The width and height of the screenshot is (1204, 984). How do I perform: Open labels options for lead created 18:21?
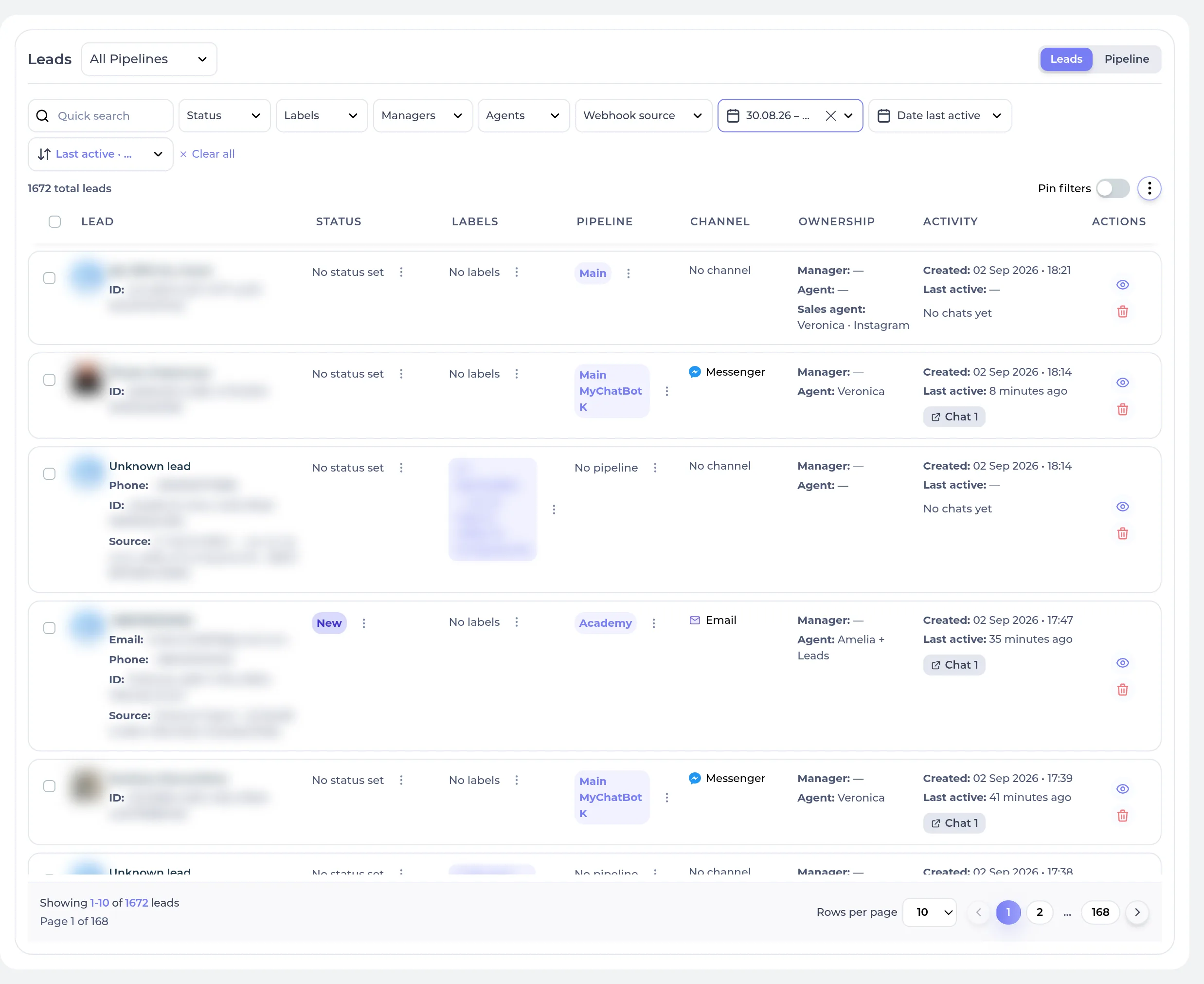pos(517,272)
